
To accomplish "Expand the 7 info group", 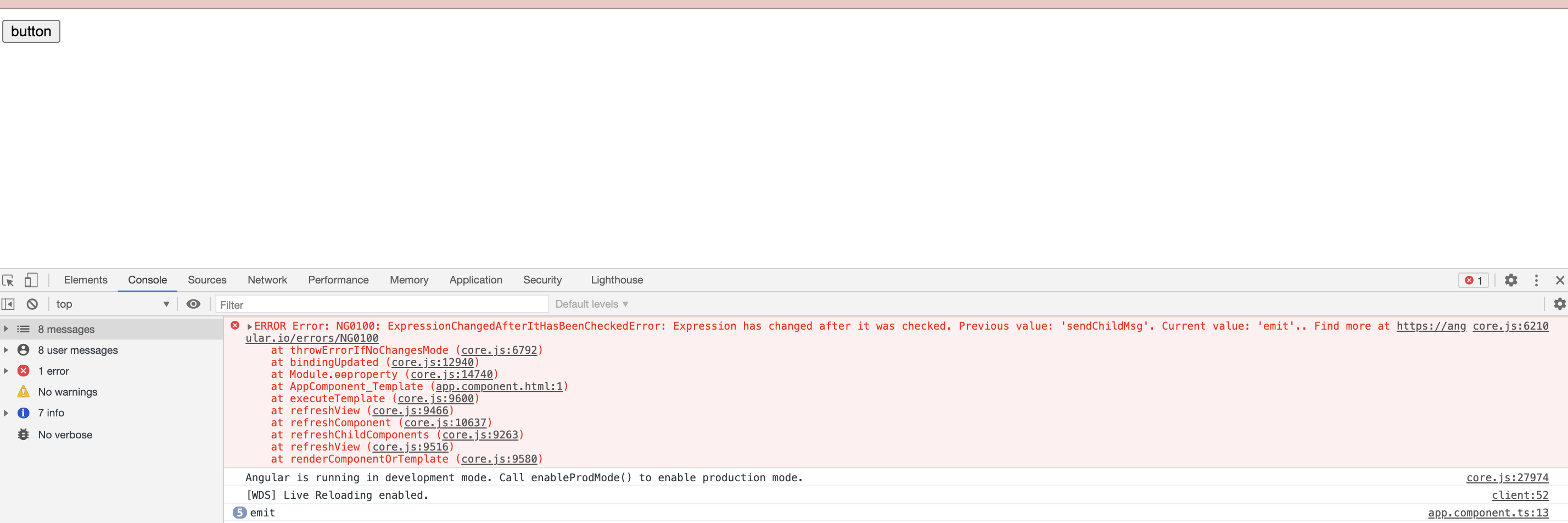I will click(x=6, y=413).
